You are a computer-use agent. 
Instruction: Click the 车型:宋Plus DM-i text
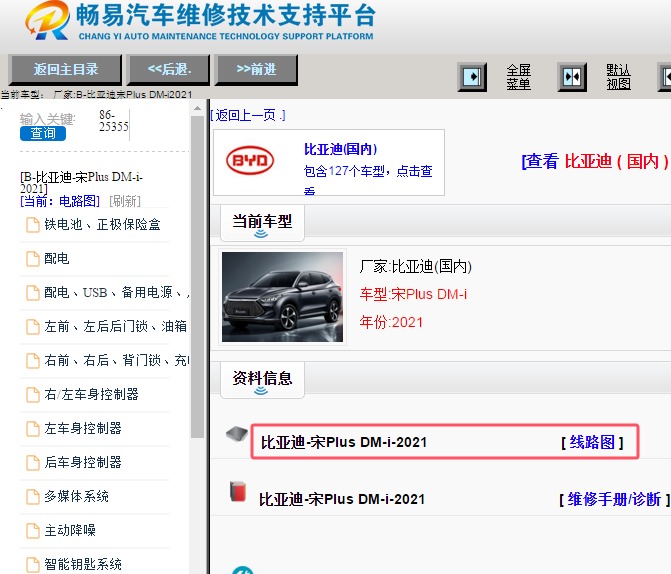tap(413, 294)
